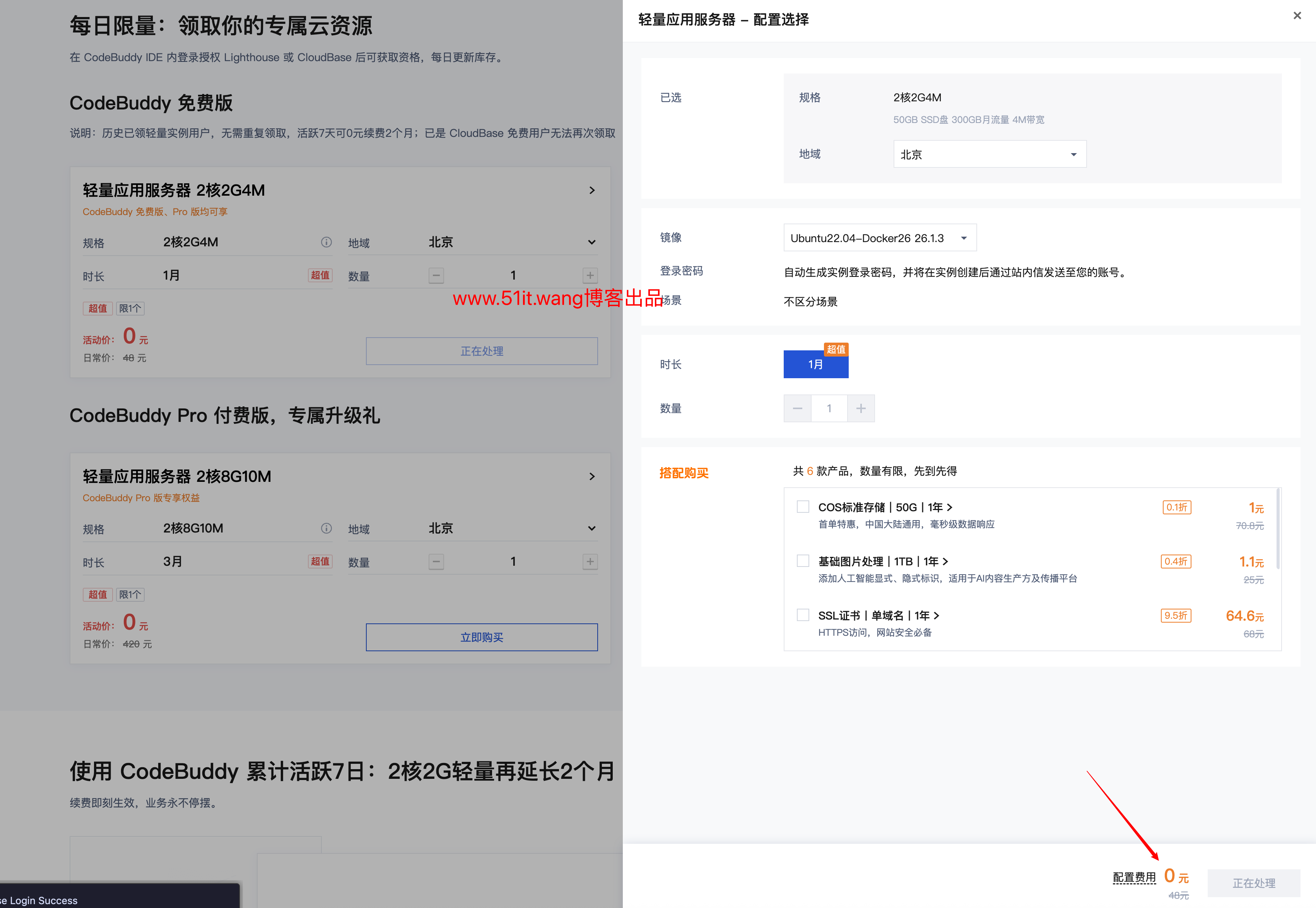Viewport: 1316px width, 908px height.
Task: Check the 基础图片处理 1TB checkbox
Action: click(803, 560)
